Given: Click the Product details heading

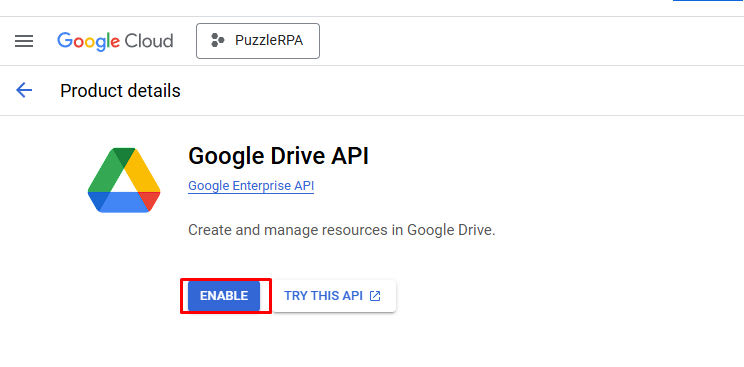Looking at the screenshot, I should (120, 90).
